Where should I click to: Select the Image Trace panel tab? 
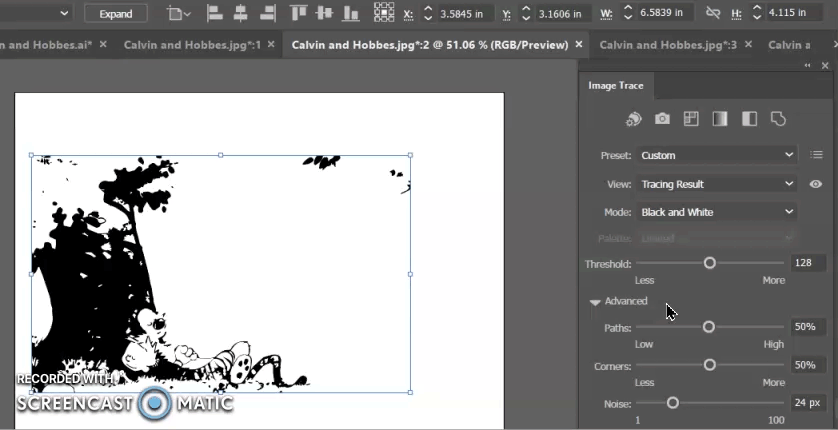pos(616,85)
